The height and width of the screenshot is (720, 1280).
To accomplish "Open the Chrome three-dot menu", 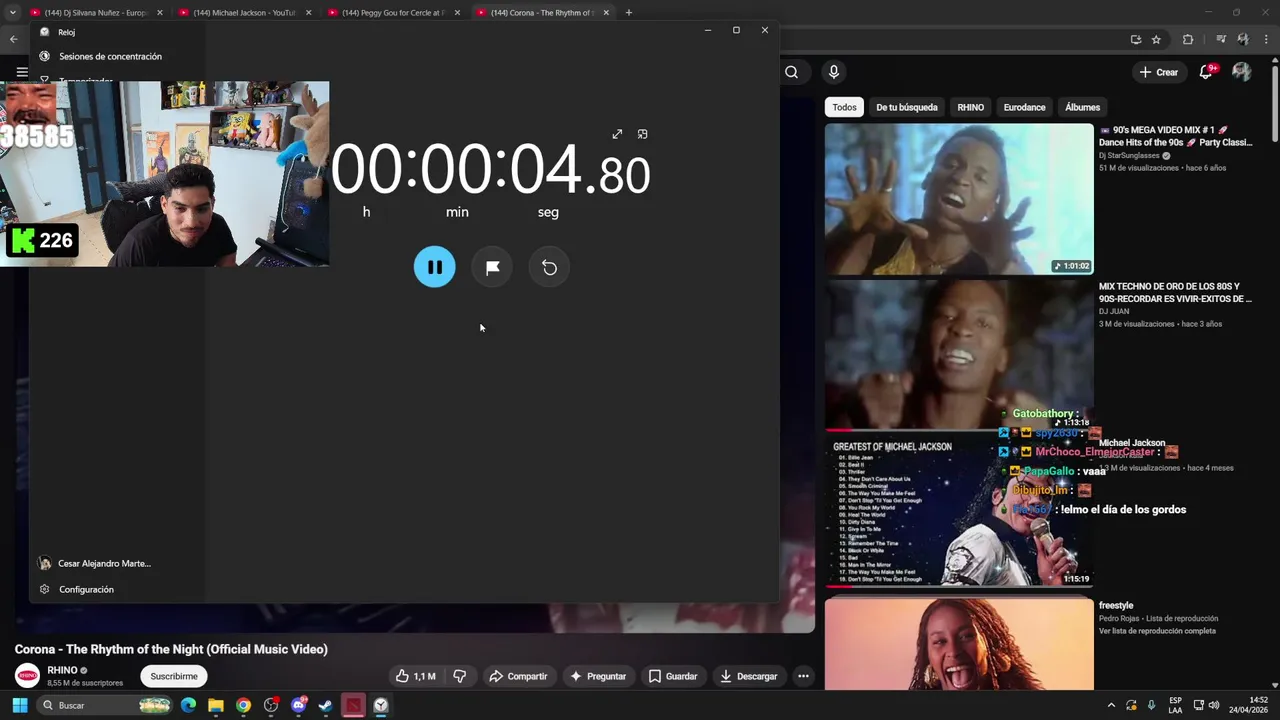I will tap(1265, 39).
